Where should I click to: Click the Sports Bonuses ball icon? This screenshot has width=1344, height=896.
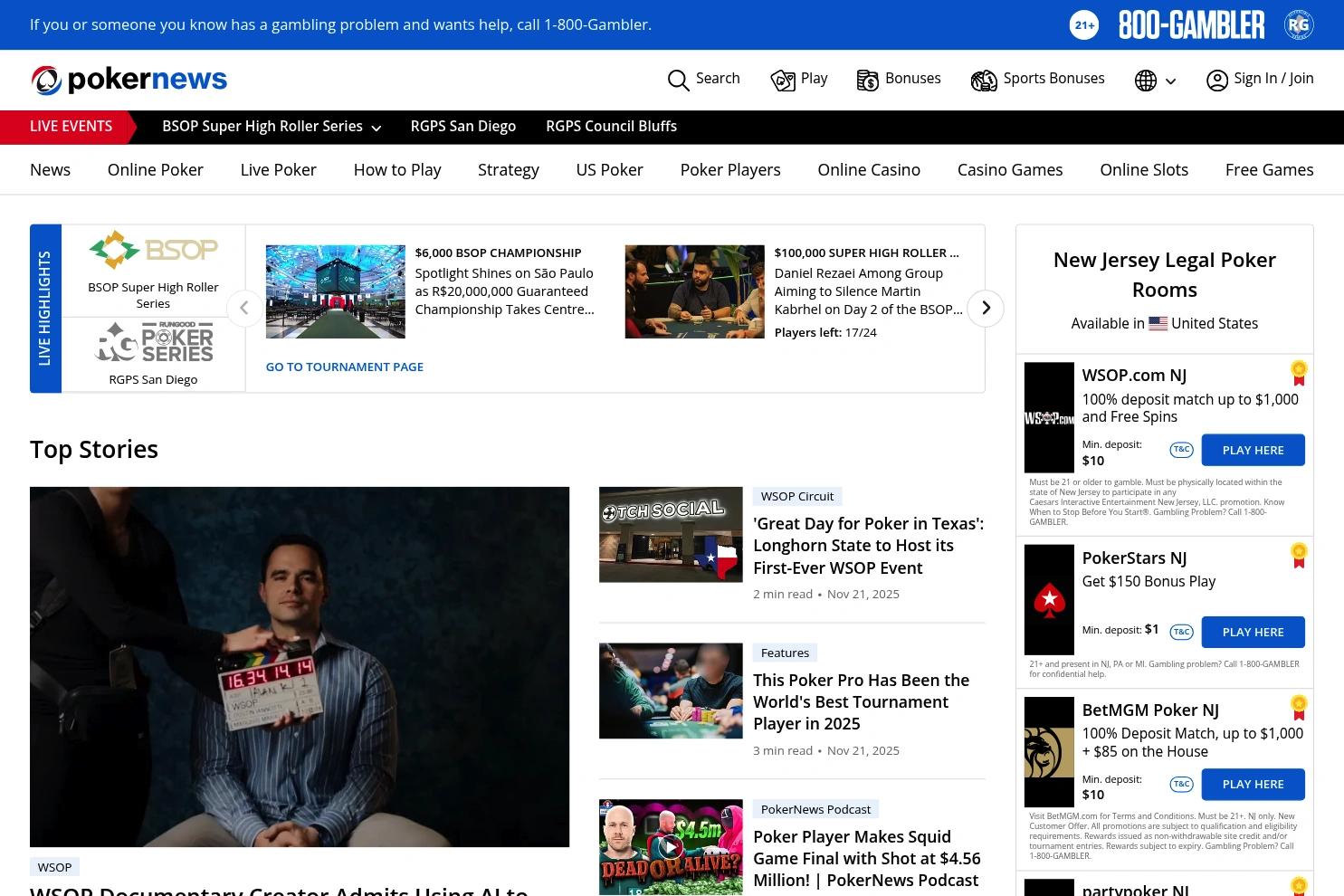[984, 80]
